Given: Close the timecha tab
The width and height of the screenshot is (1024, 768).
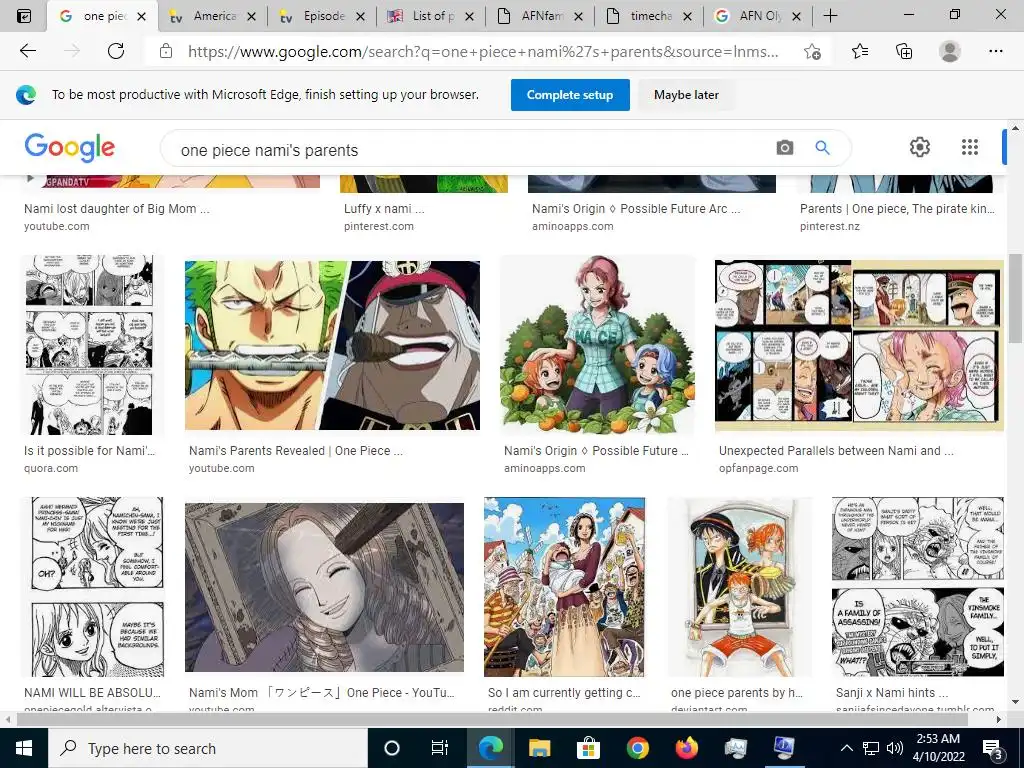Looking at the screenshot, I should pos(687,16).
